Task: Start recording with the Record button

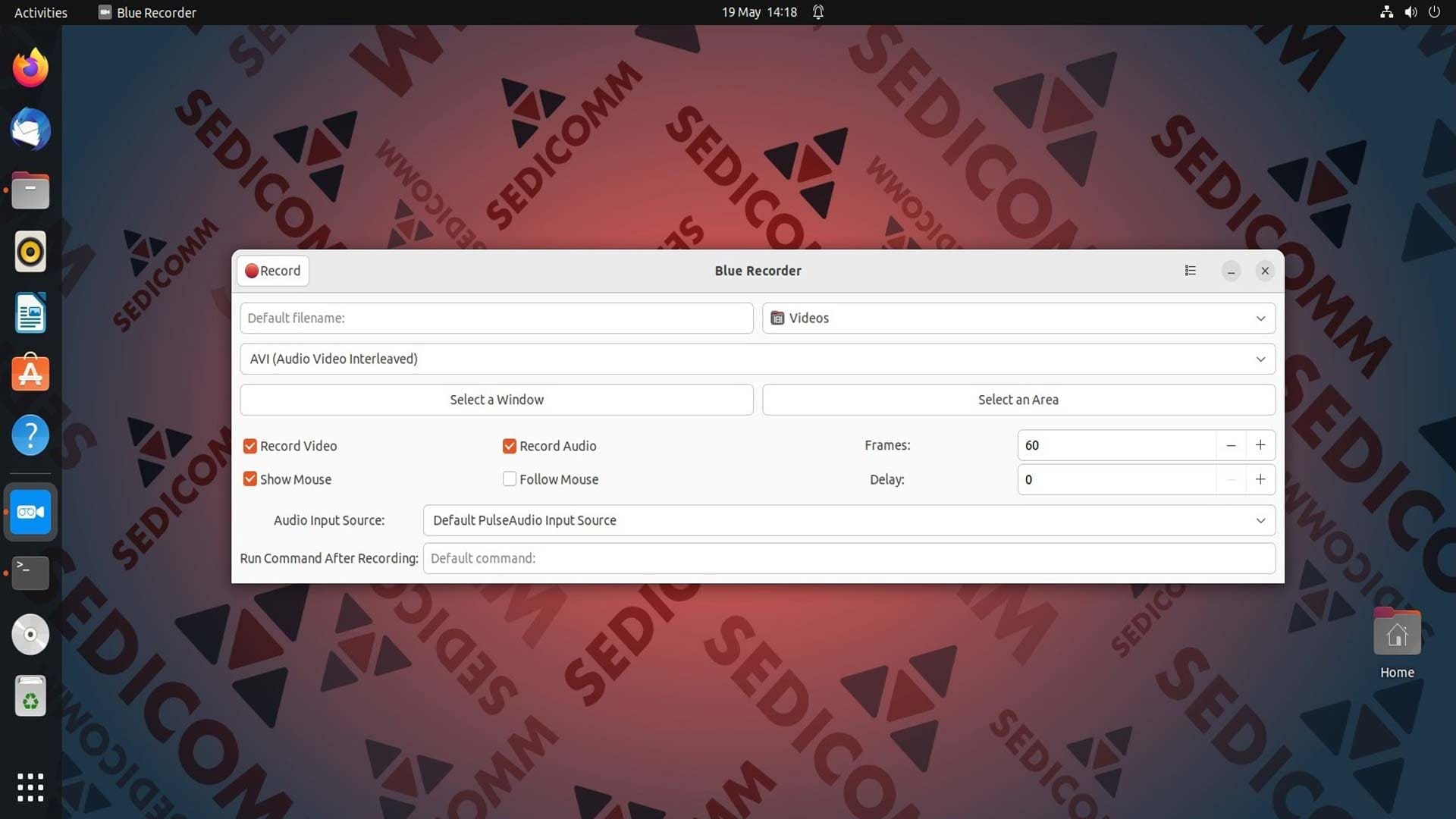Action: coord(273,271)
